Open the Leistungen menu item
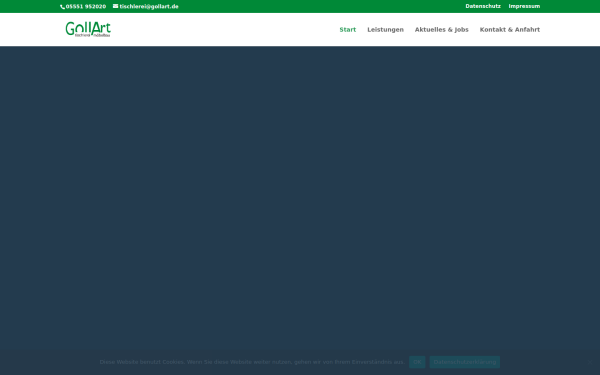 coord(385,29)
